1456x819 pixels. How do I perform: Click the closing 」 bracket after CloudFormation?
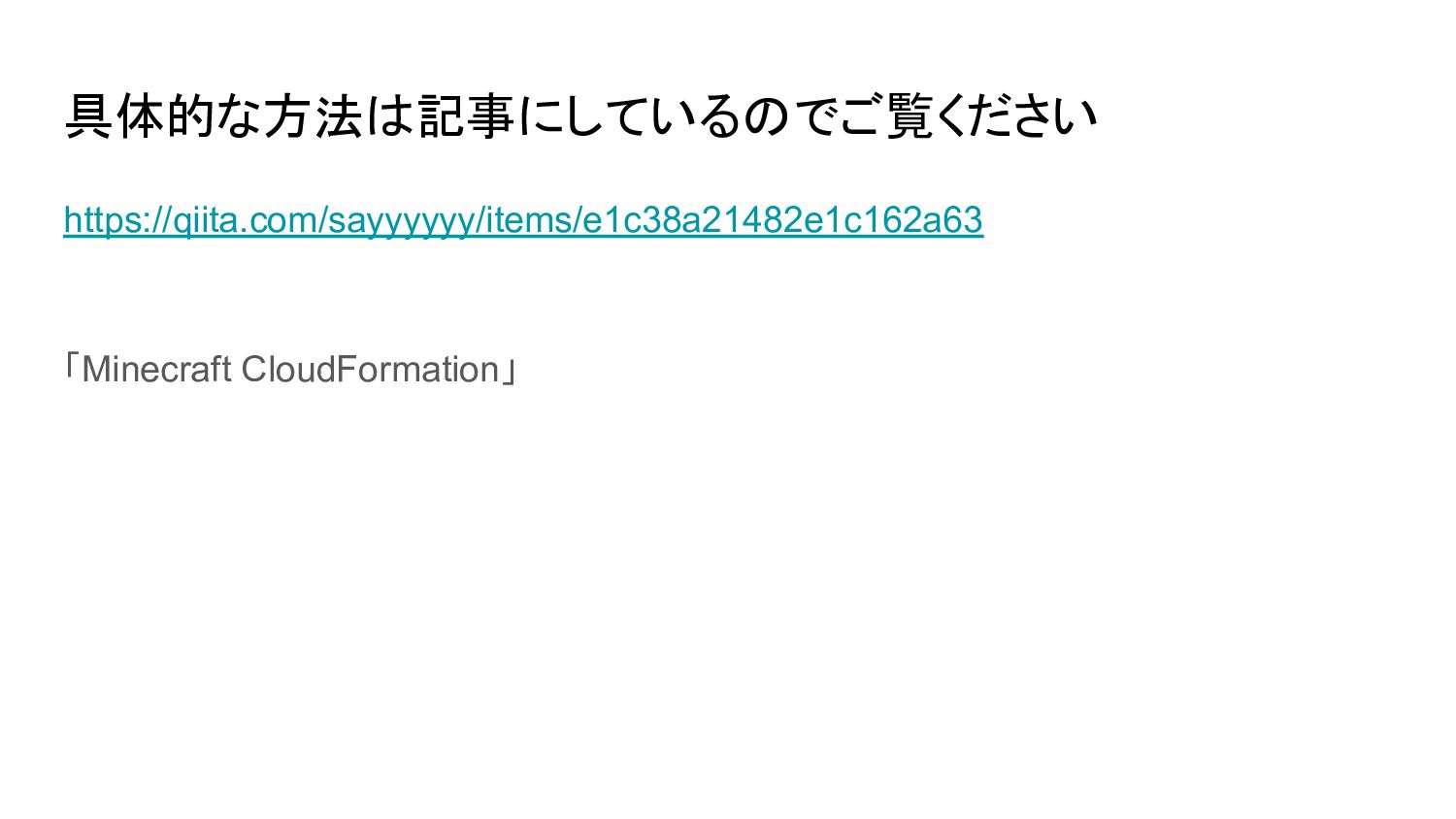pyautogui.click(x=508, y=373)
